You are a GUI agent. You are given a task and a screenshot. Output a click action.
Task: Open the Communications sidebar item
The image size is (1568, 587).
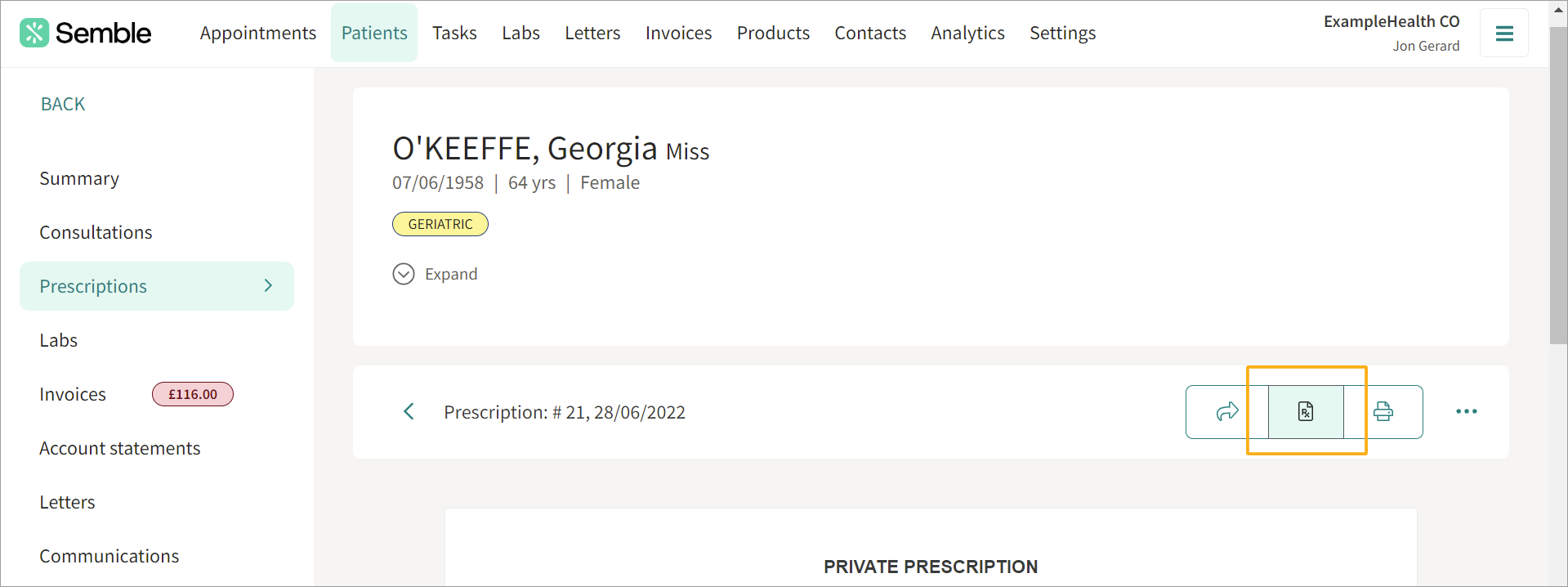[x=109, y=556]
